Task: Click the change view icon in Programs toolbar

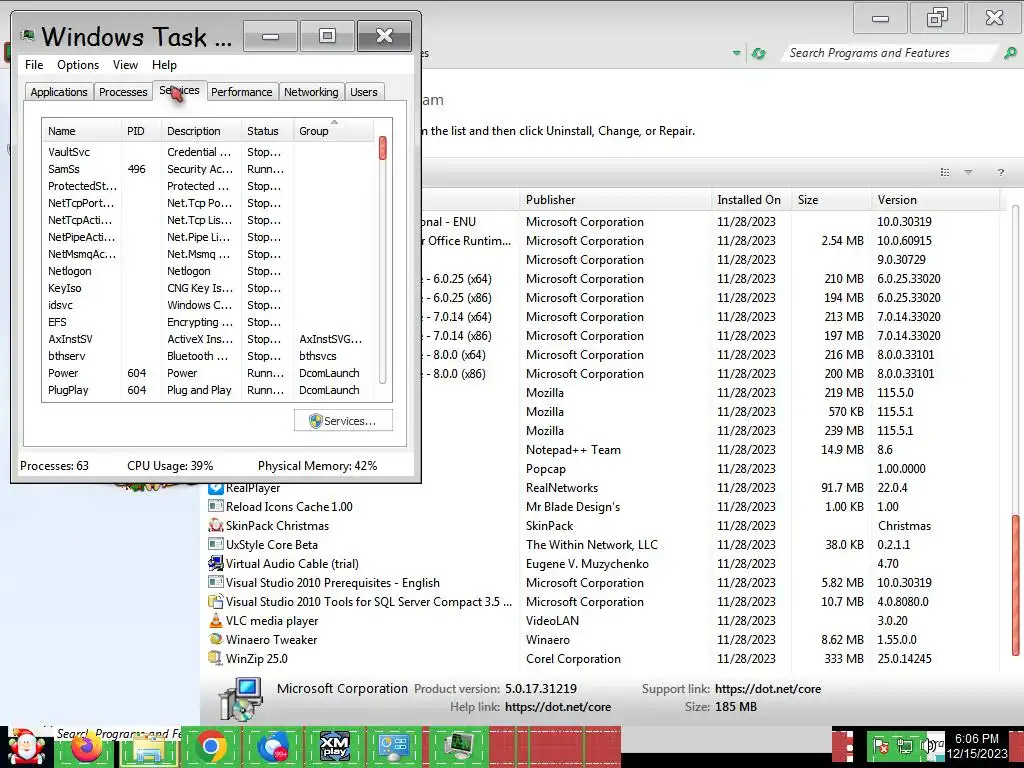Action: (944, 172)
